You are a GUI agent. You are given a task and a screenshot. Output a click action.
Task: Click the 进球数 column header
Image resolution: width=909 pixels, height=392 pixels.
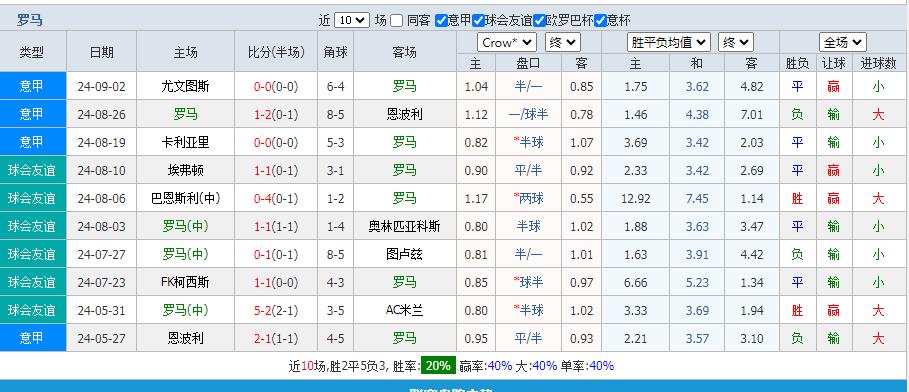[878, 63]
